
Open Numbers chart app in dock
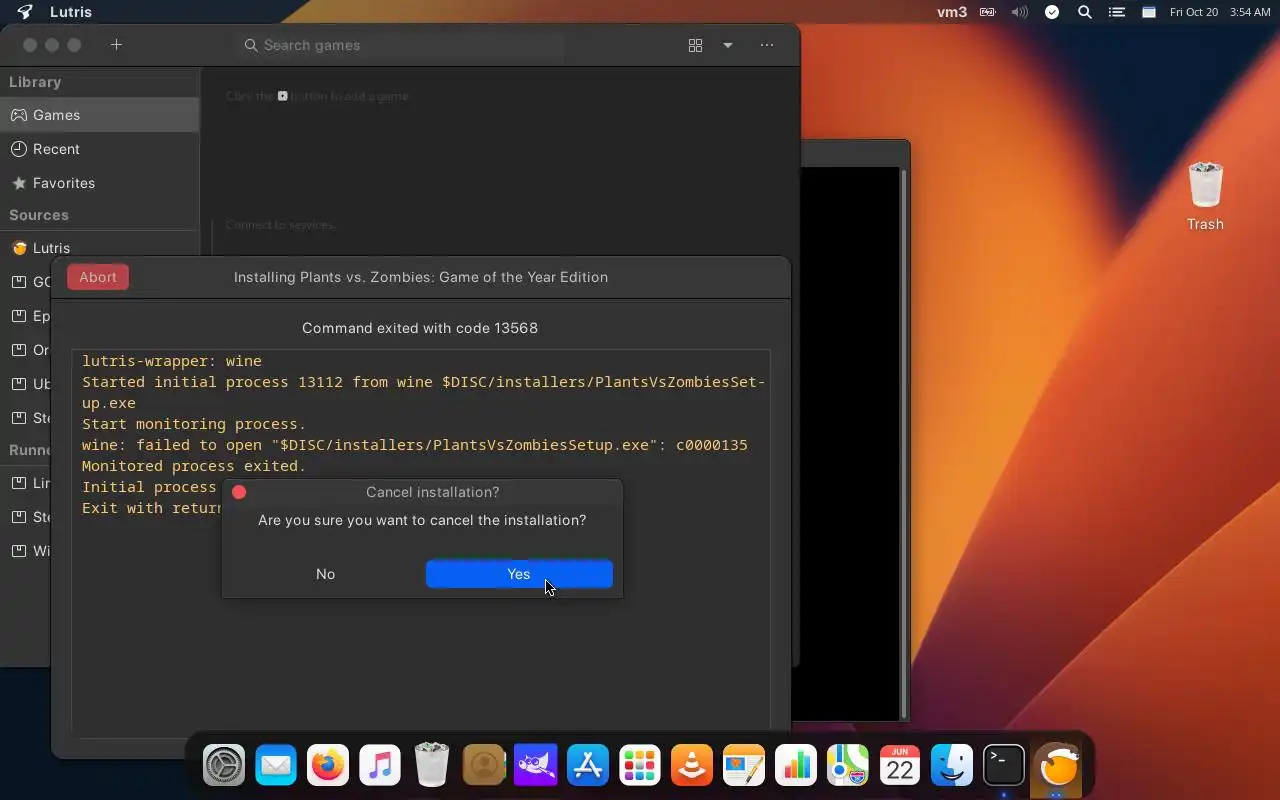tap(796, 767)
